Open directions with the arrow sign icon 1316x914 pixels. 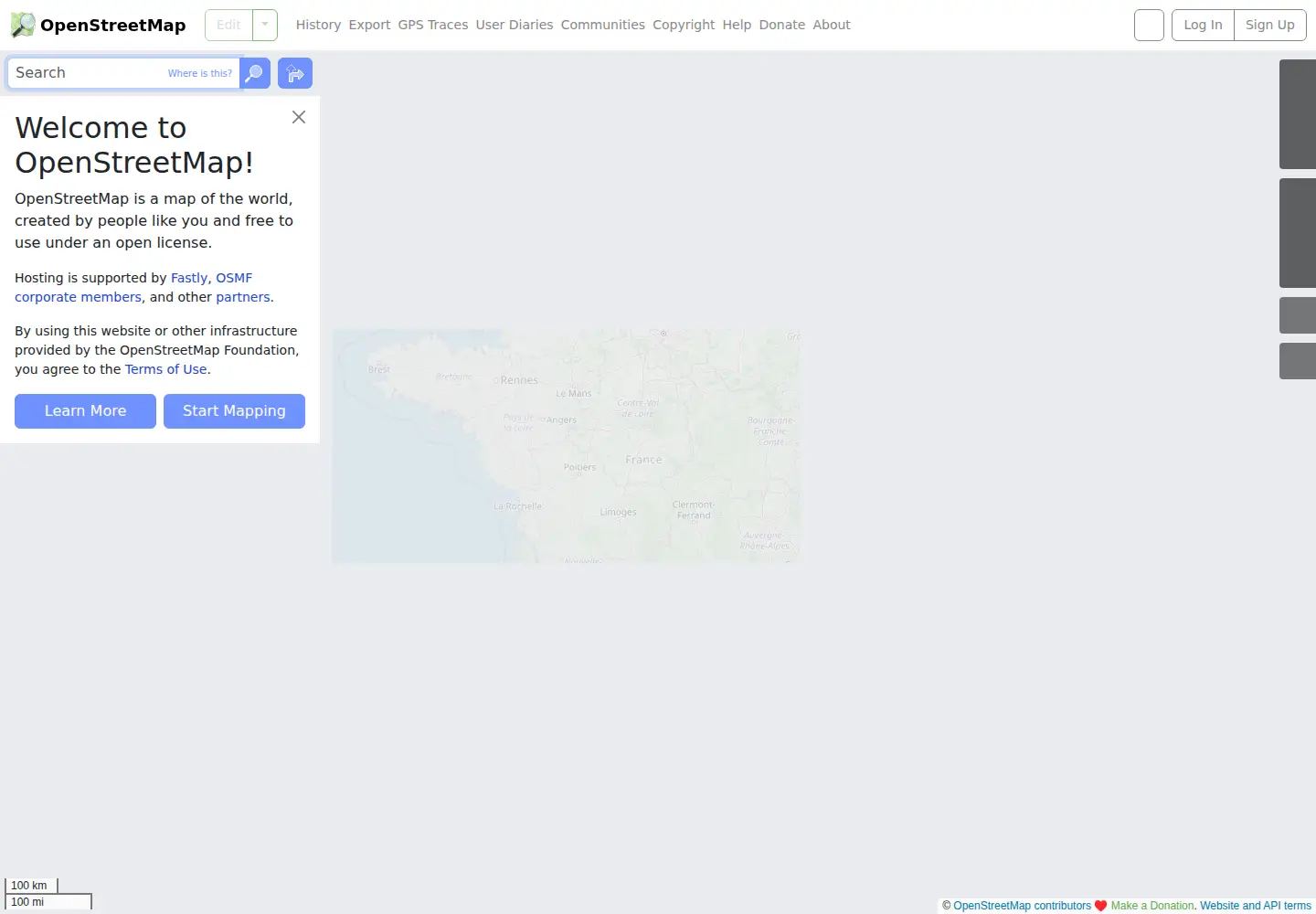(295, 73)
